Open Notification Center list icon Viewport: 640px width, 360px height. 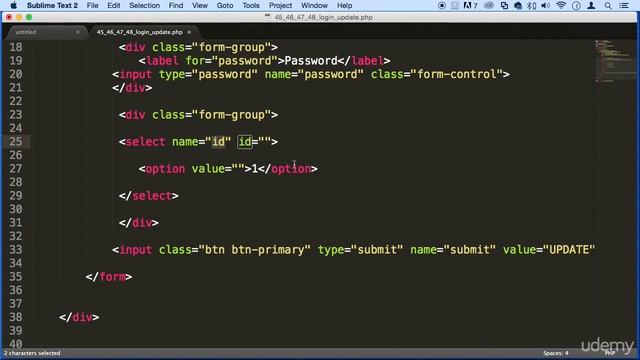click(x=624, y=6)
